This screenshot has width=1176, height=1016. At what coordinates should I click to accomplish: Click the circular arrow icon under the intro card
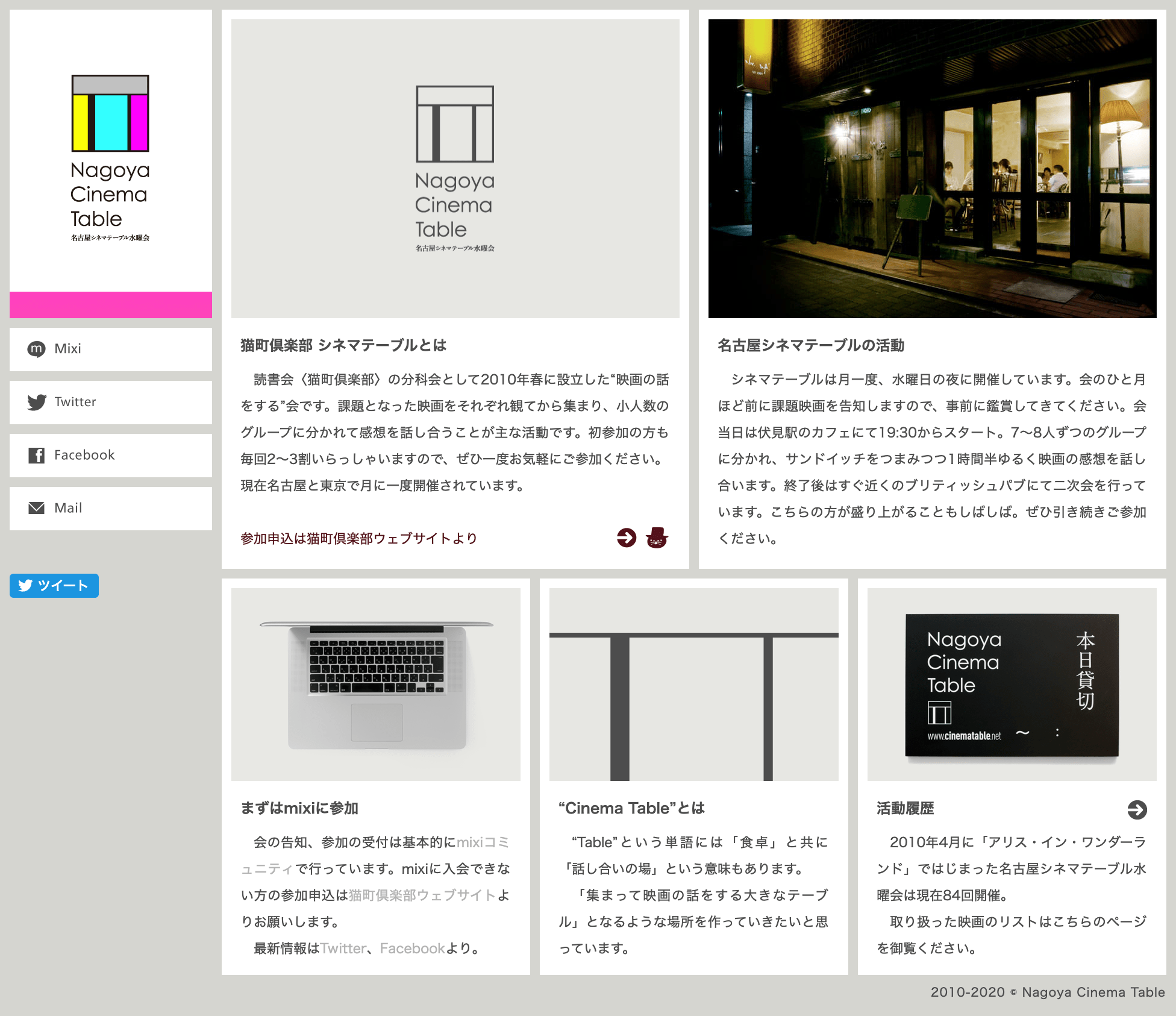tap(627, 539)
